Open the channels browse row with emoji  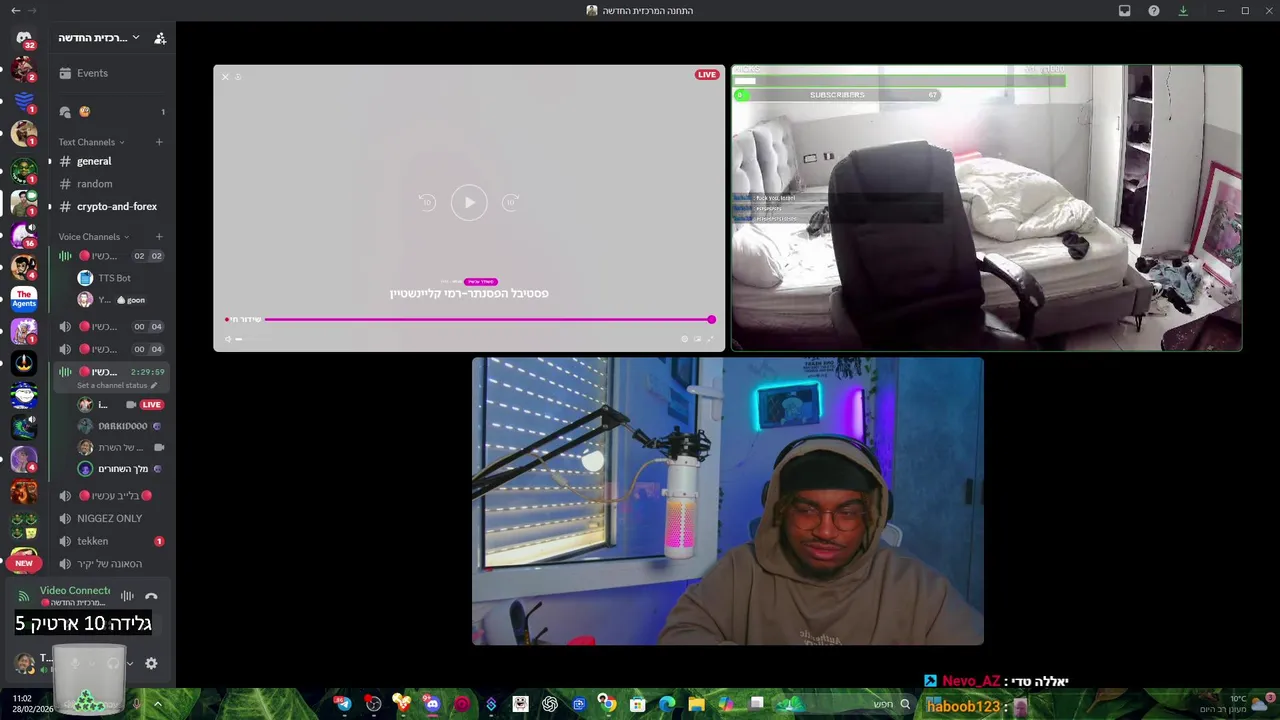112,112
